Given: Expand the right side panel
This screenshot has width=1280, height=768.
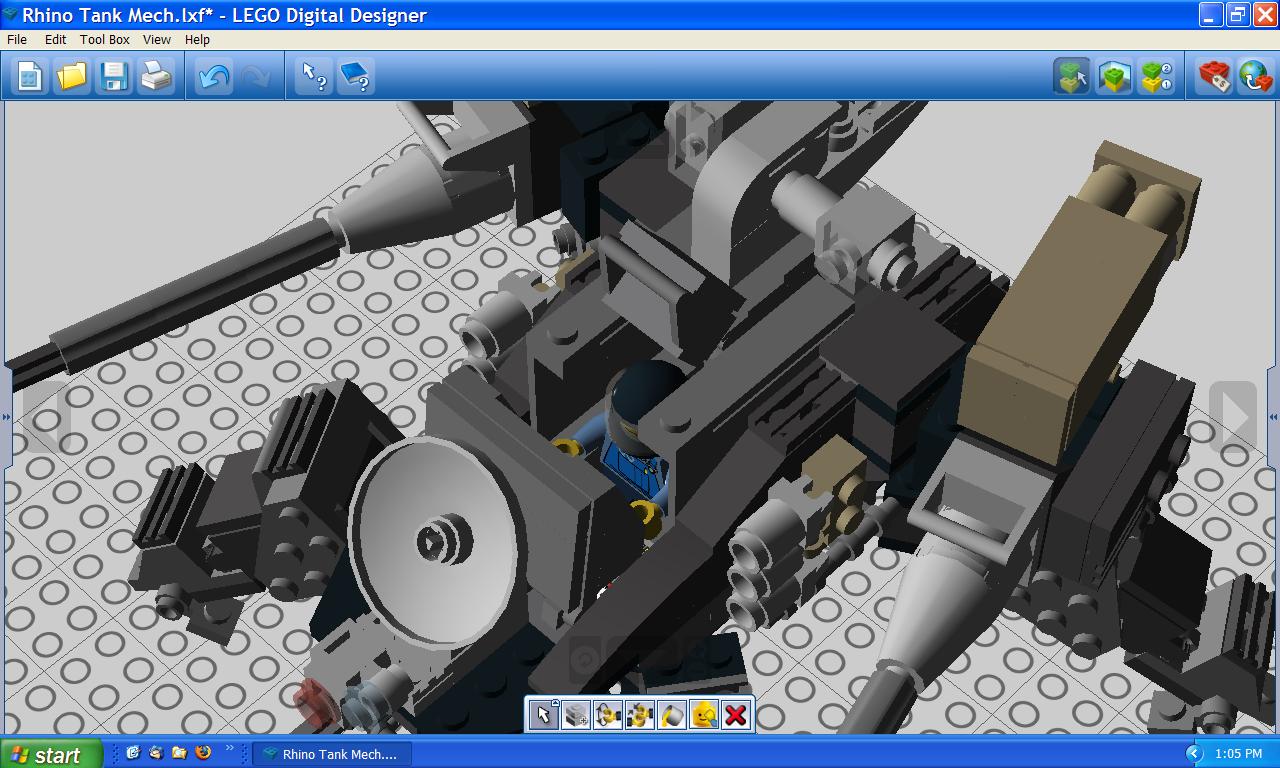Looking at the screenshot, I should click(1274, 417).
